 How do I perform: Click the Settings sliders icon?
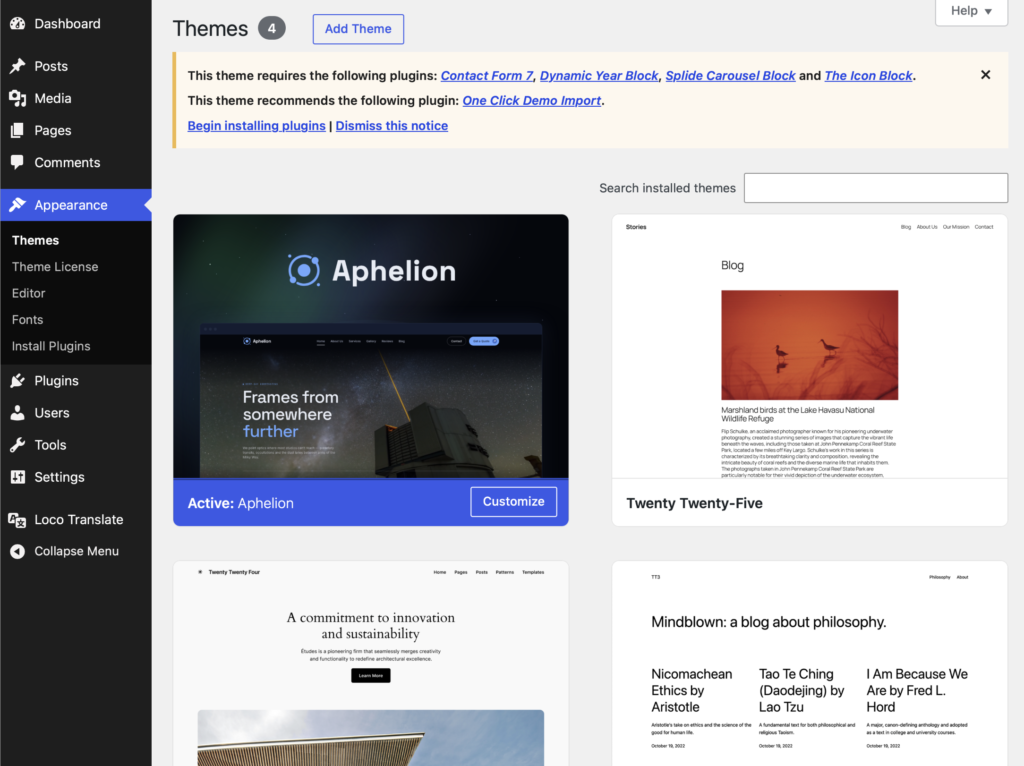(18, 477)
